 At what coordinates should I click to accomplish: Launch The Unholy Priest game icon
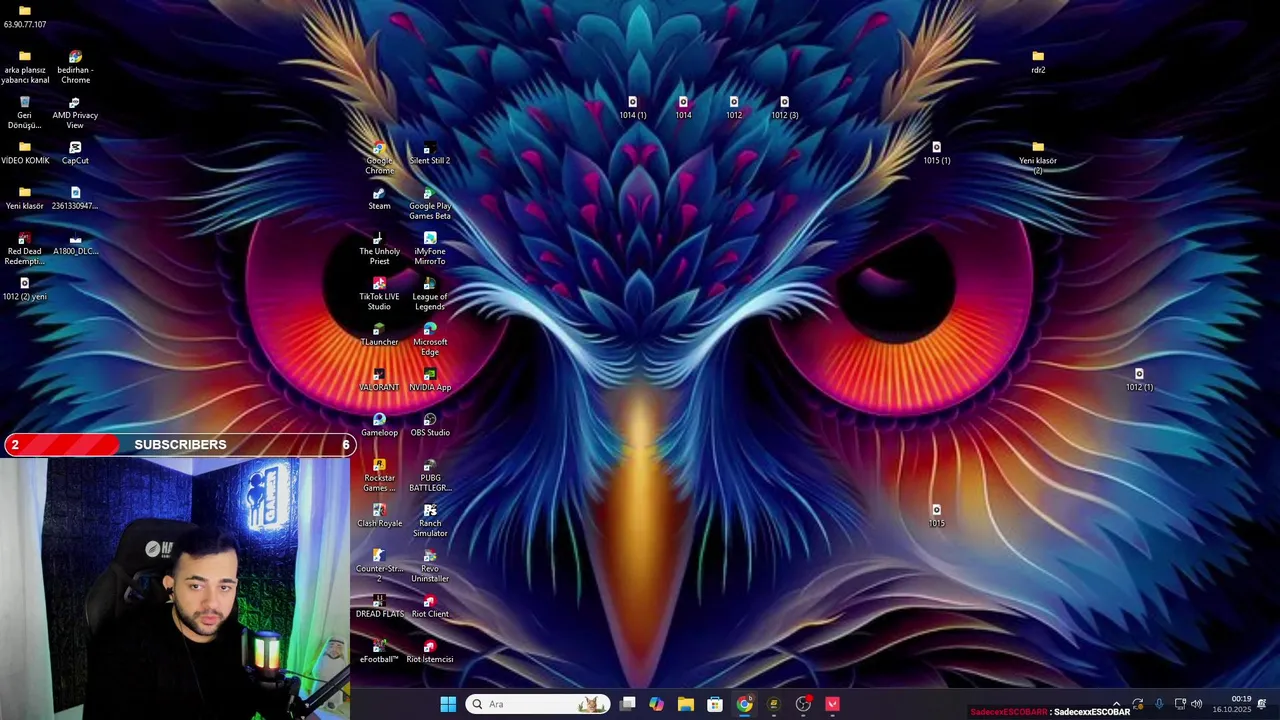coord(379,249)
